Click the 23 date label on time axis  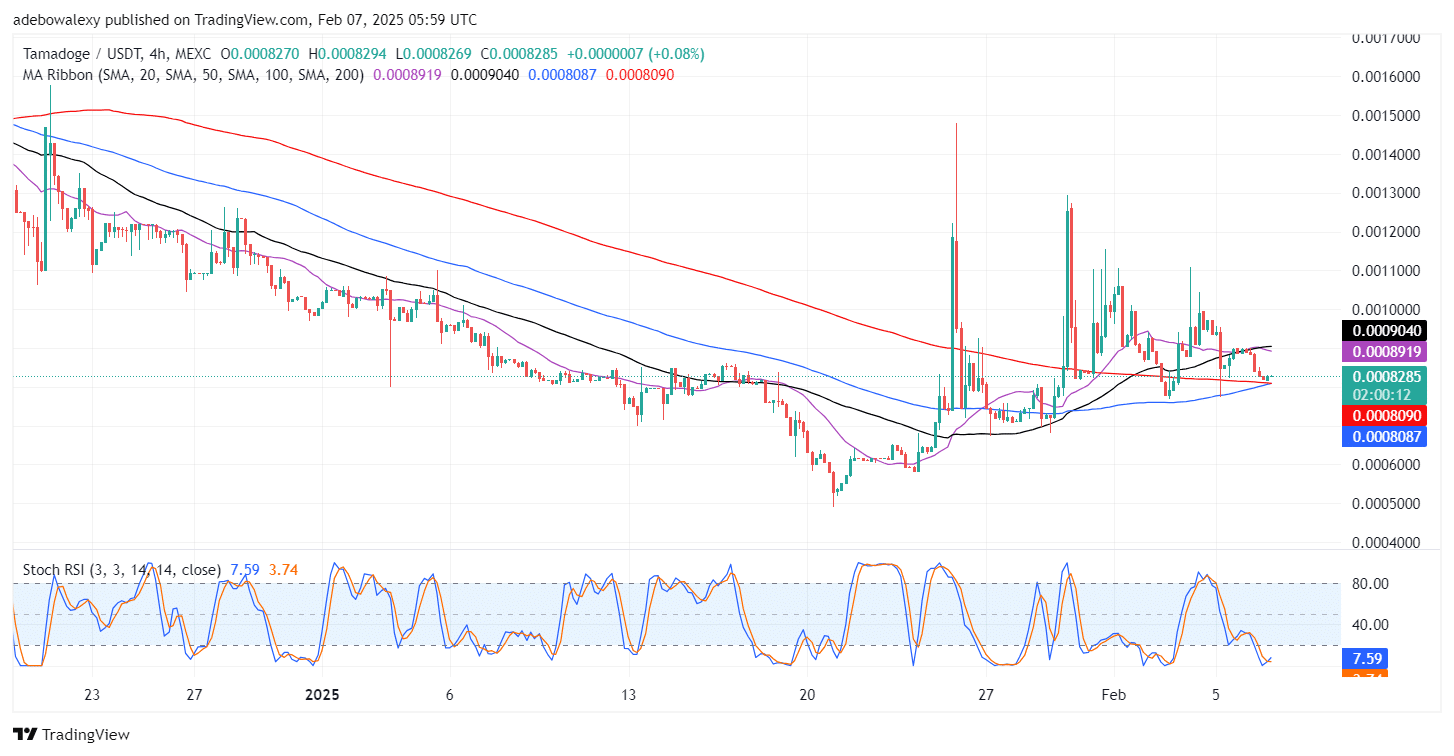pyautogui.click(x=92, y=695)
